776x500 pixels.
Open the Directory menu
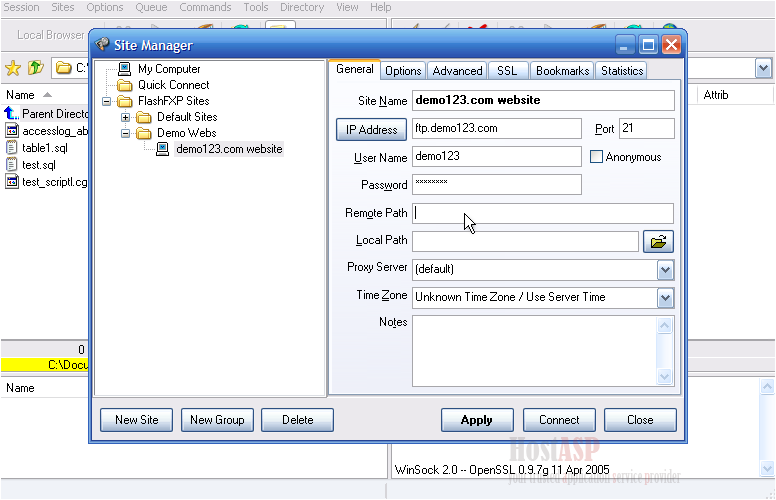(x=302, y=7)
